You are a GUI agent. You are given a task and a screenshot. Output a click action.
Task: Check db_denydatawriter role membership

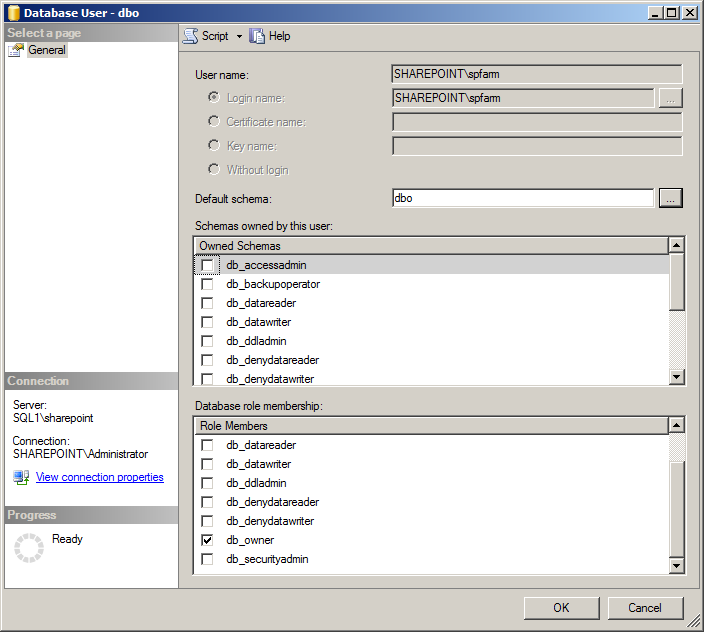(x=207, y=521)
